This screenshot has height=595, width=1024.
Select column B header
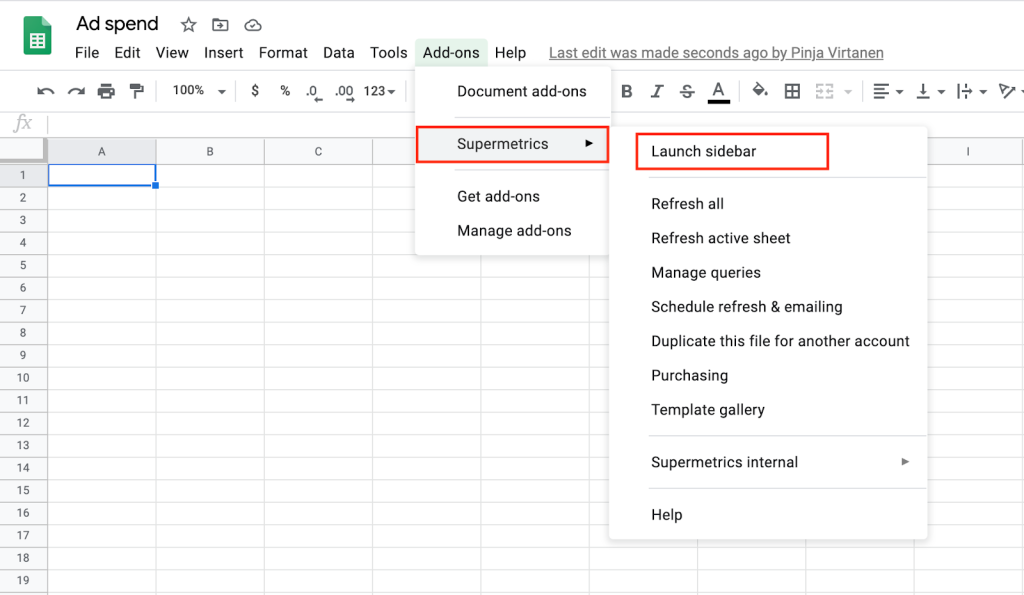(210, 152)
